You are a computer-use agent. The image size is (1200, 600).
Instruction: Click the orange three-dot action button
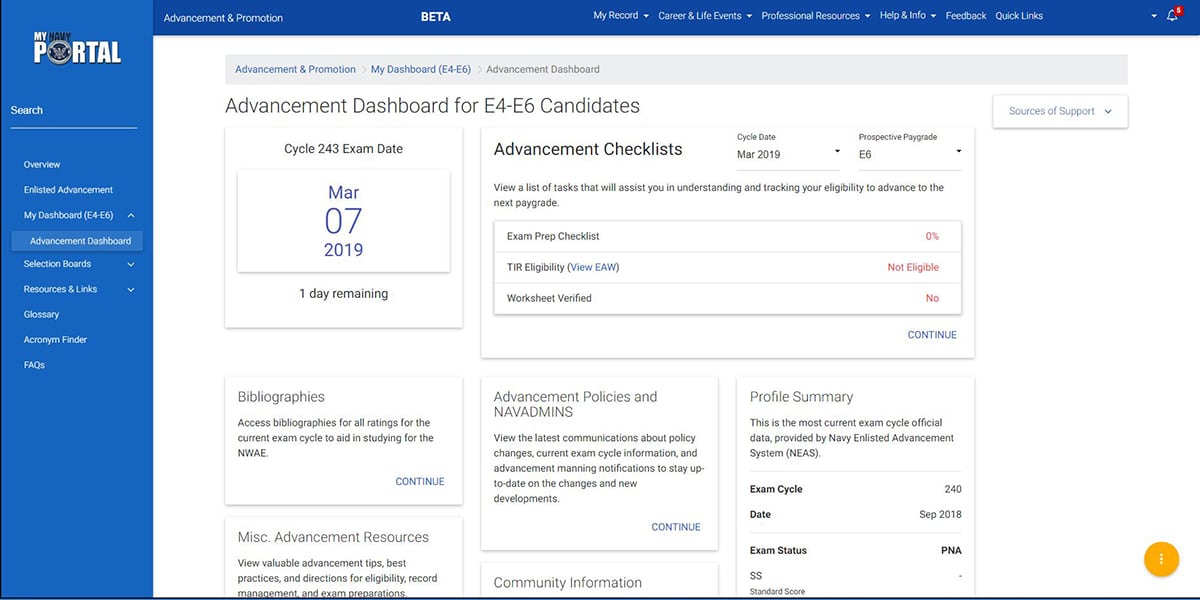(1161, 559)
